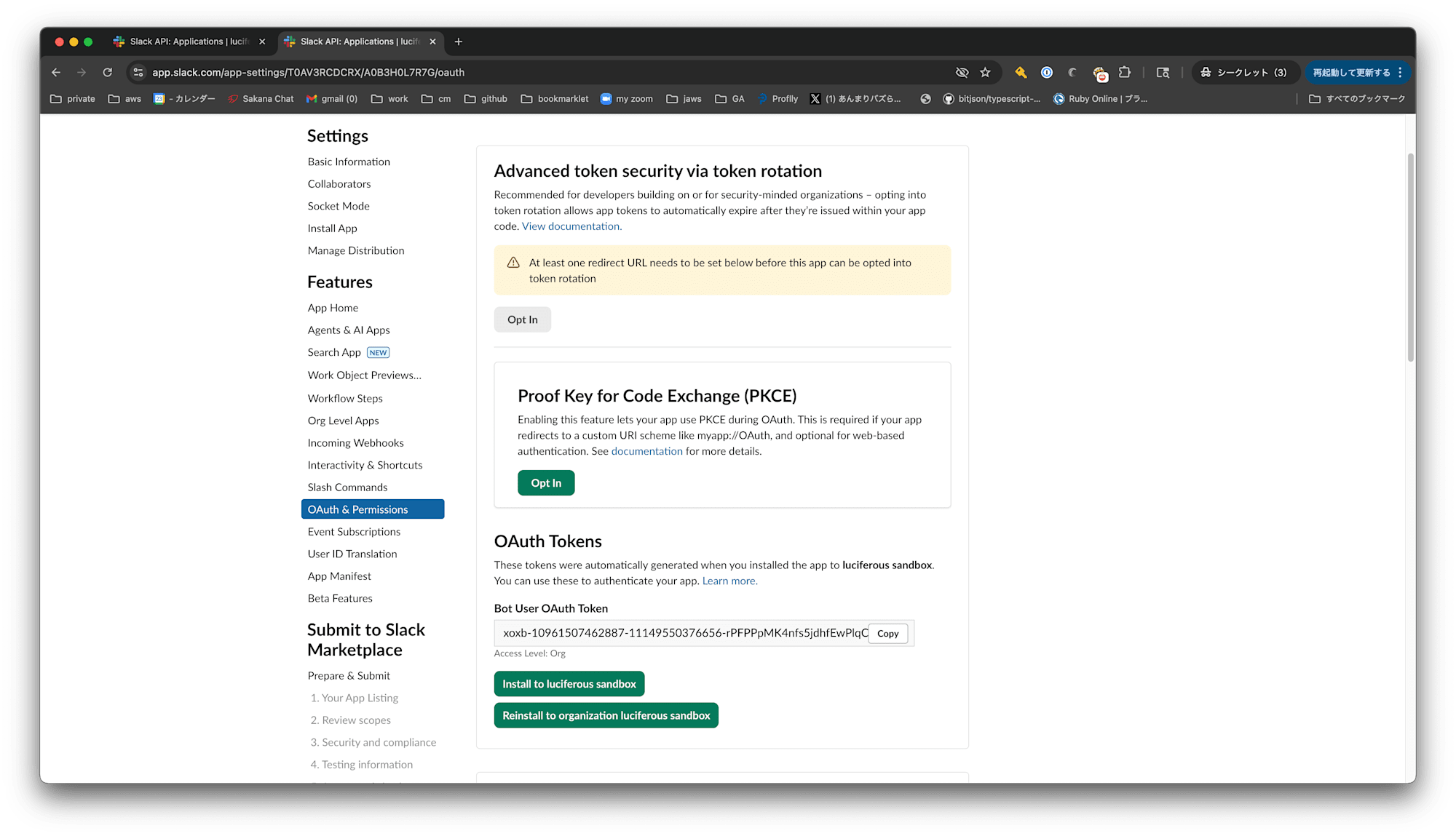Open the extension with the red badge
Screen dimensions: 1456x836
coord(1100,73)
